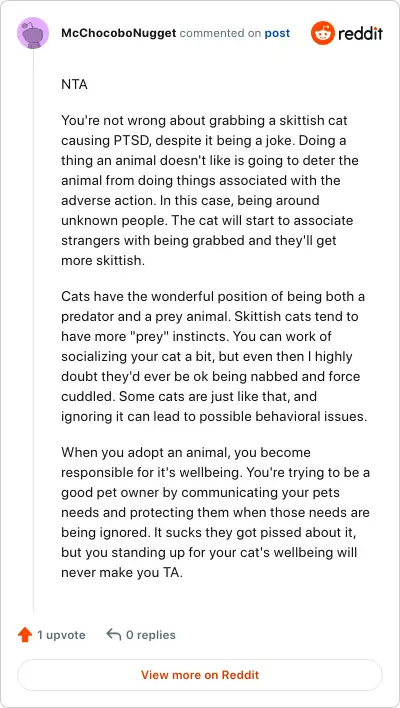The width and height of the screenshot is (400, 708).
Task: Open the "0 replies" label
Action: pyautogui.click(x=150, y=635)
